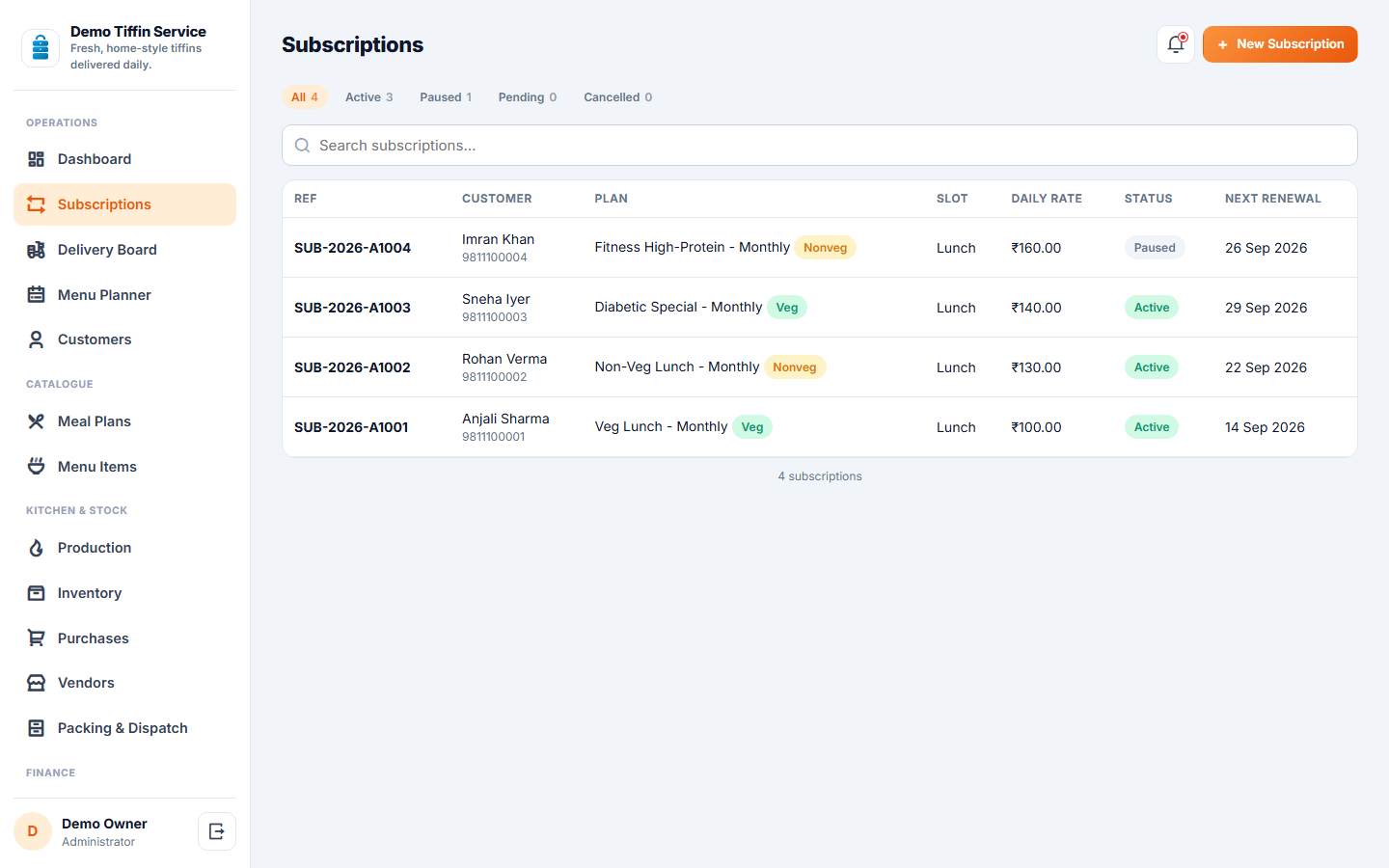
Task: Click Active badge for Sneha Iyer
Action: (x=1152, y=308)
